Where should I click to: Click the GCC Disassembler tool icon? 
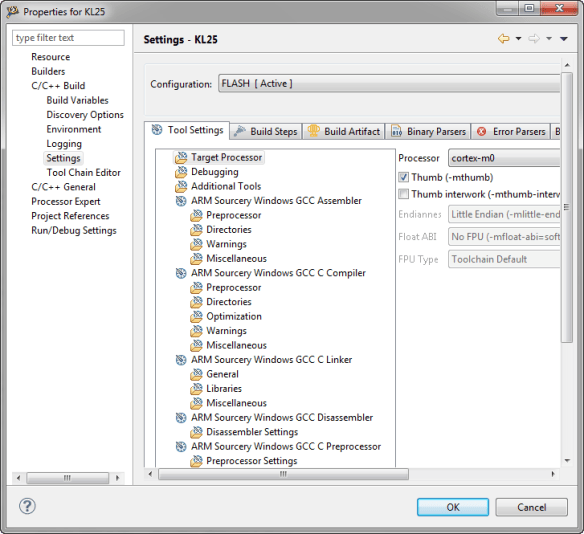181,418
